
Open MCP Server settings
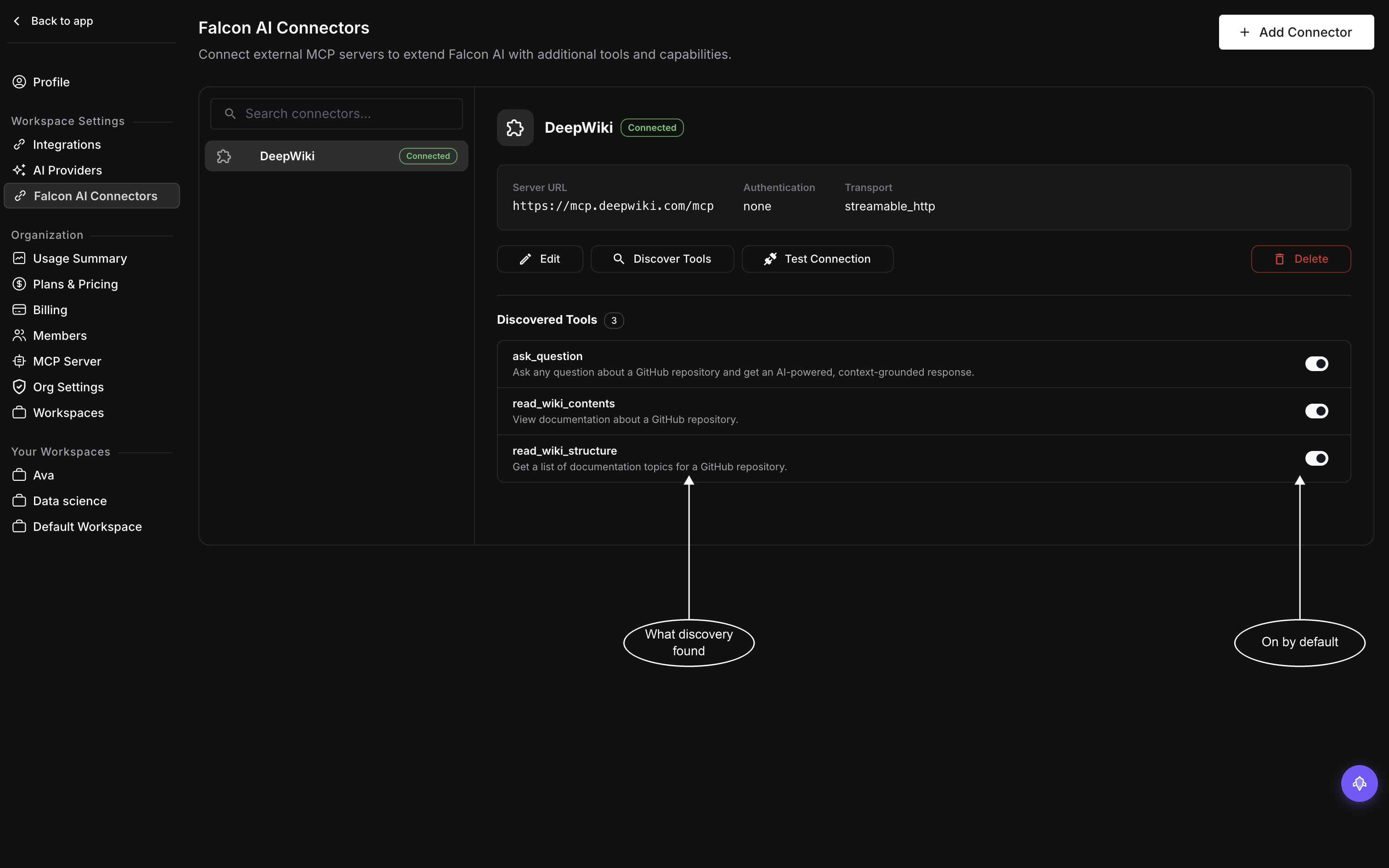click(x=92, y=362)
